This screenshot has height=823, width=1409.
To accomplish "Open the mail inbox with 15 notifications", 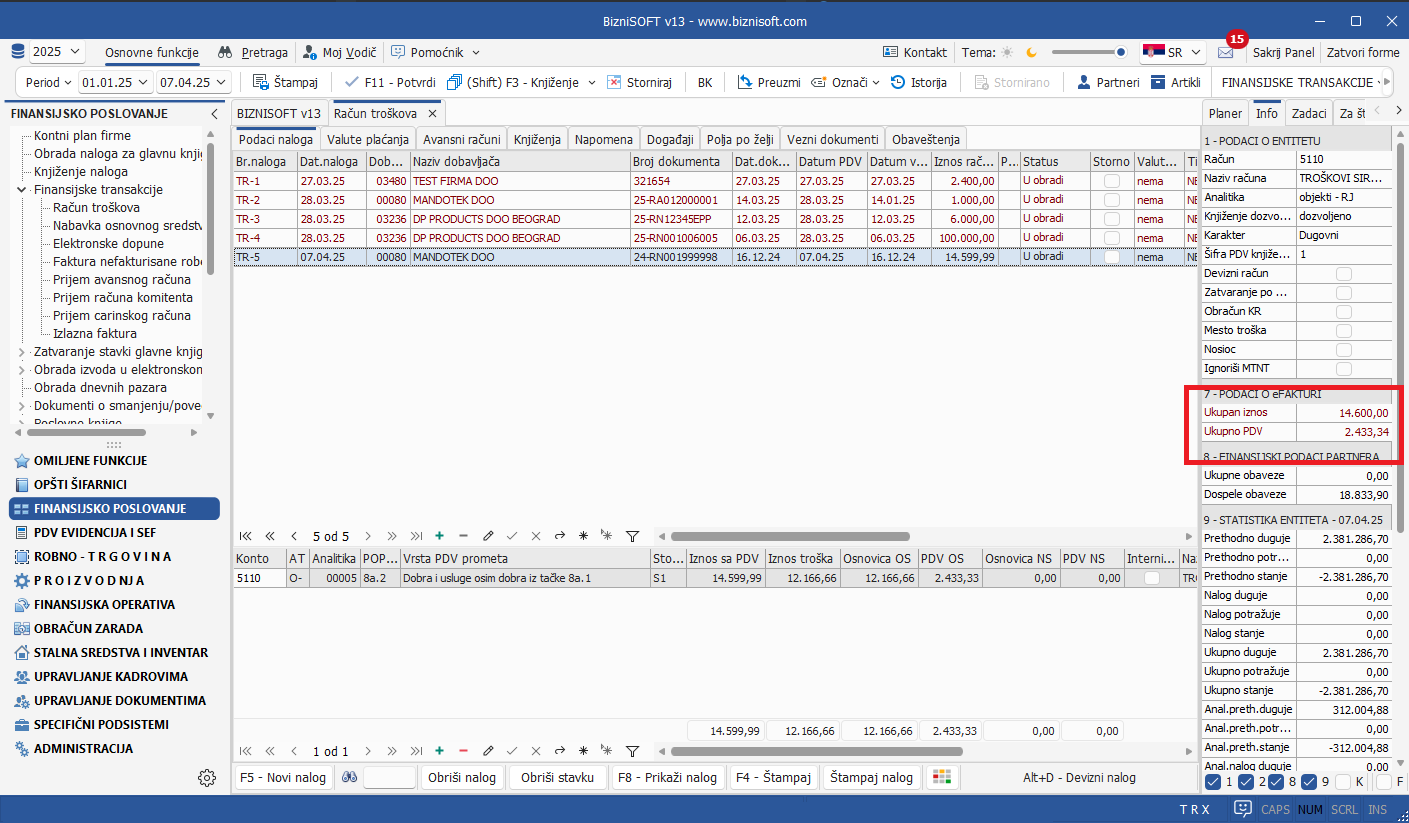I will [1225, 52].
